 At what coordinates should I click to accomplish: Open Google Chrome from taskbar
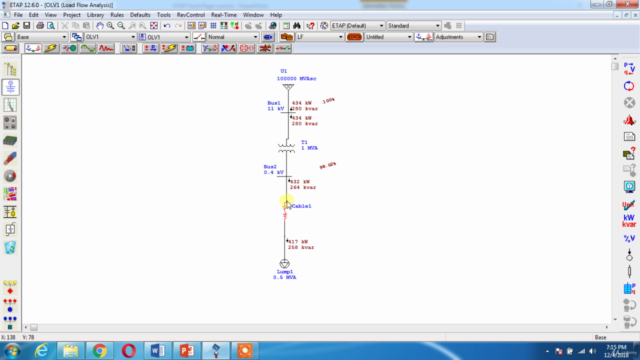coord(99,351)
